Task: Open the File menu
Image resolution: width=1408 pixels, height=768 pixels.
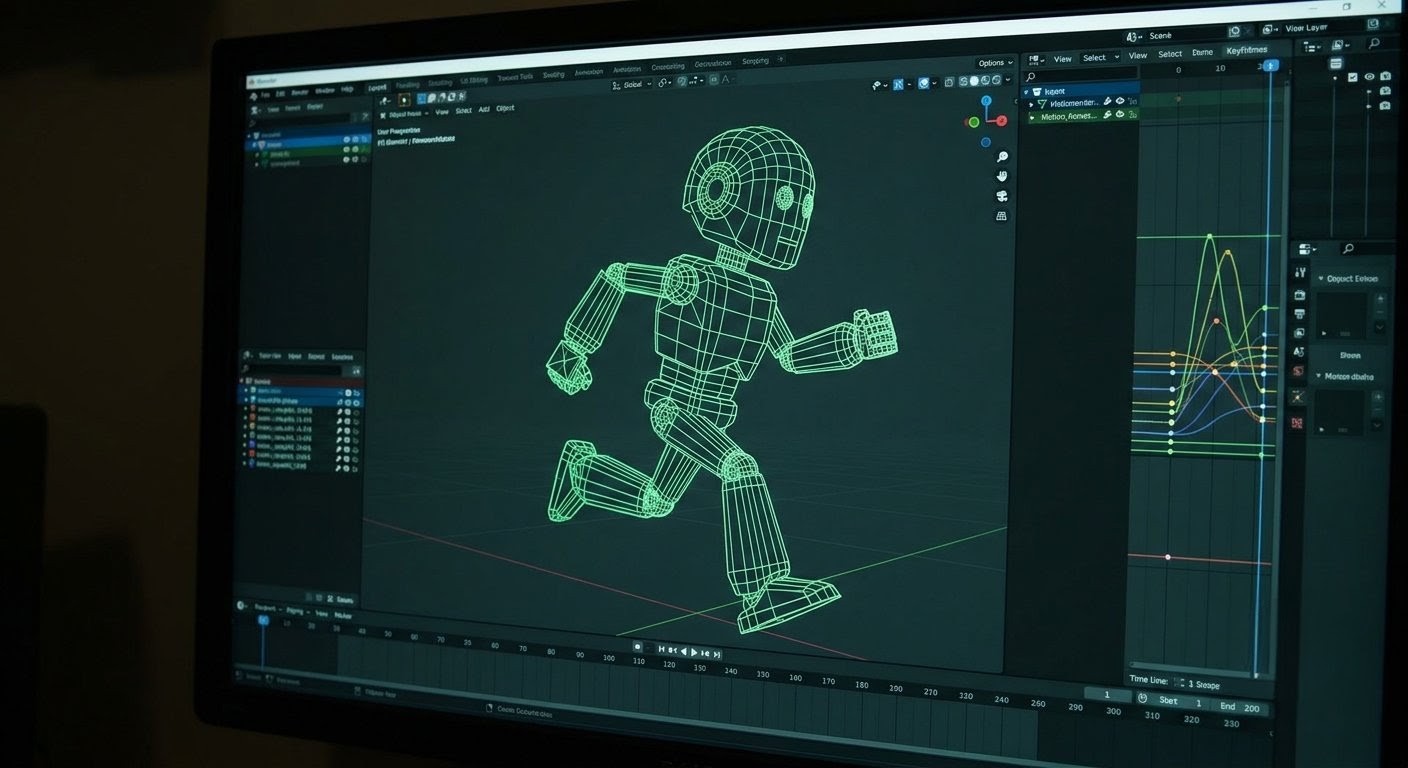Action: click(266, 95)
